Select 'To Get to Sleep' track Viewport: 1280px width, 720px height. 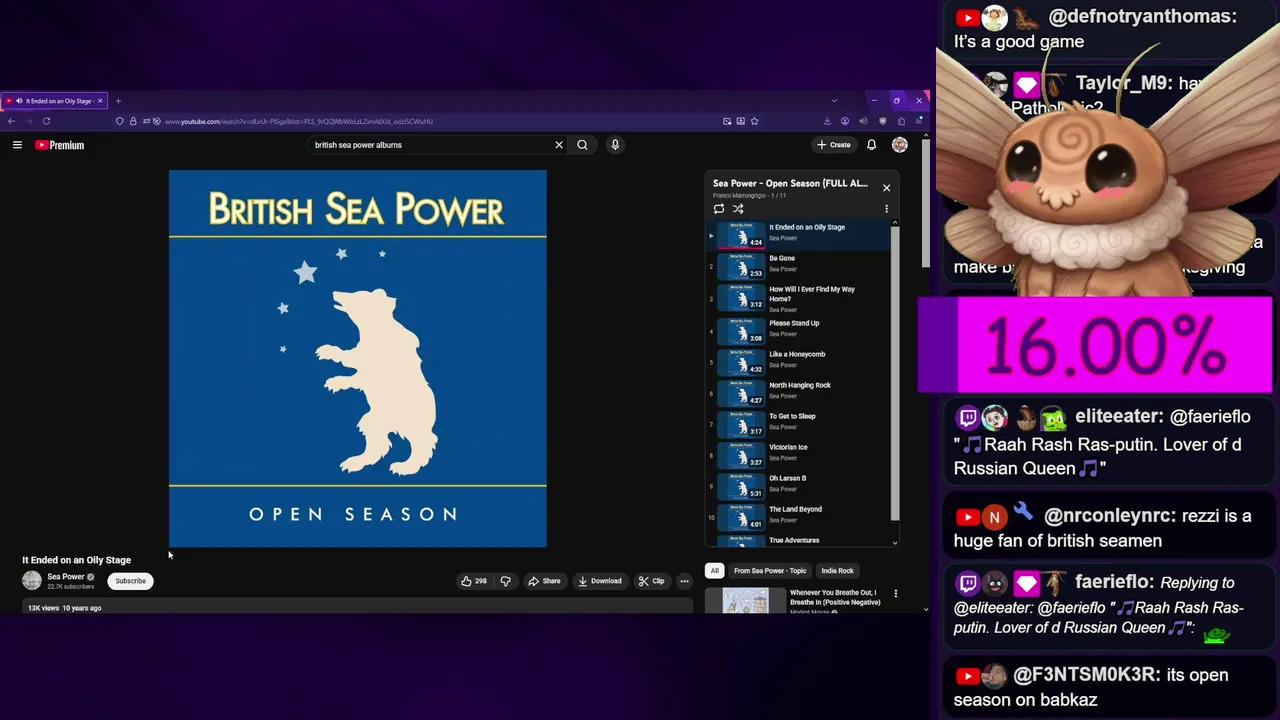(798, 422)
